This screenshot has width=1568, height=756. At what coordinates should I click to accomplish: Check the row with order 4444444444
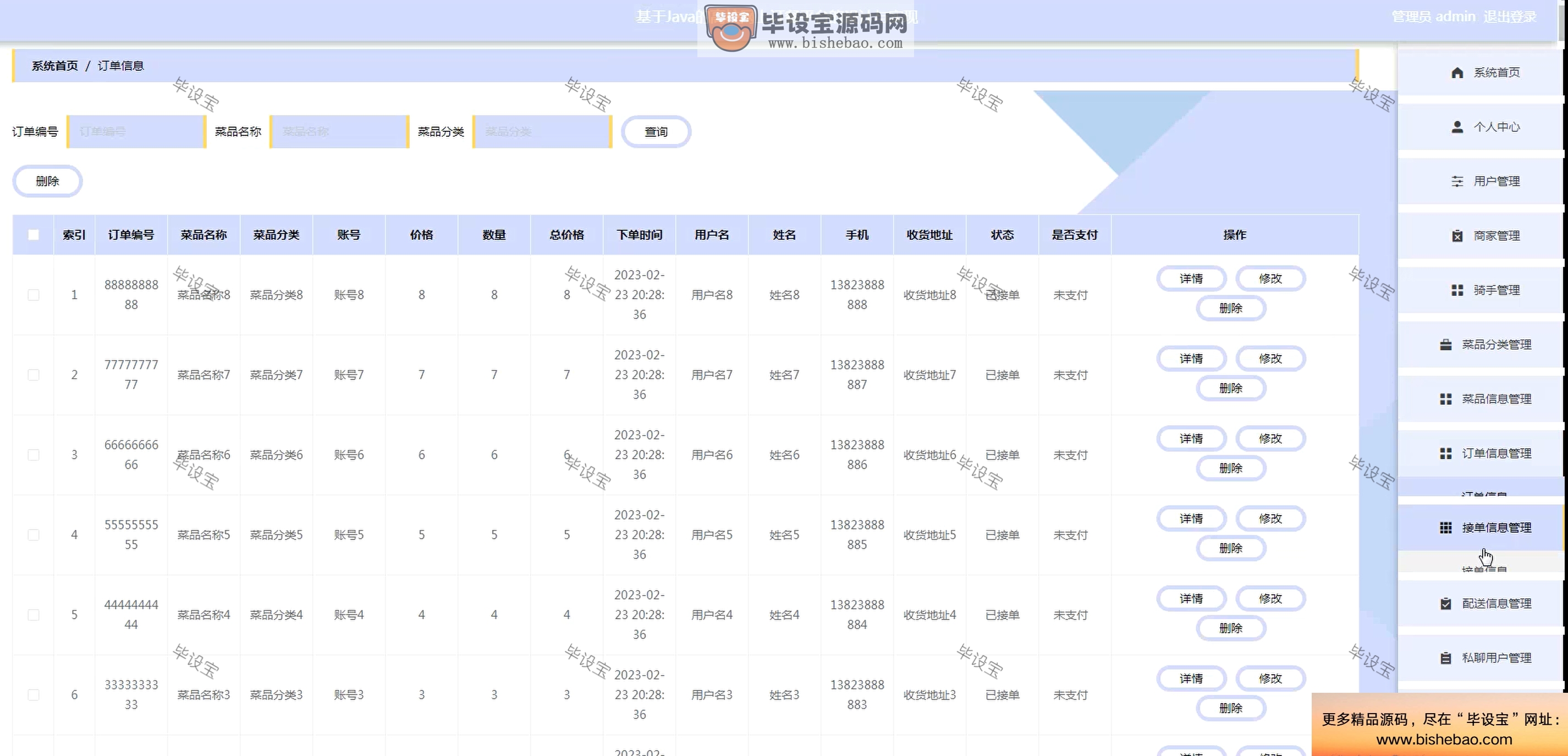point(34,615)
